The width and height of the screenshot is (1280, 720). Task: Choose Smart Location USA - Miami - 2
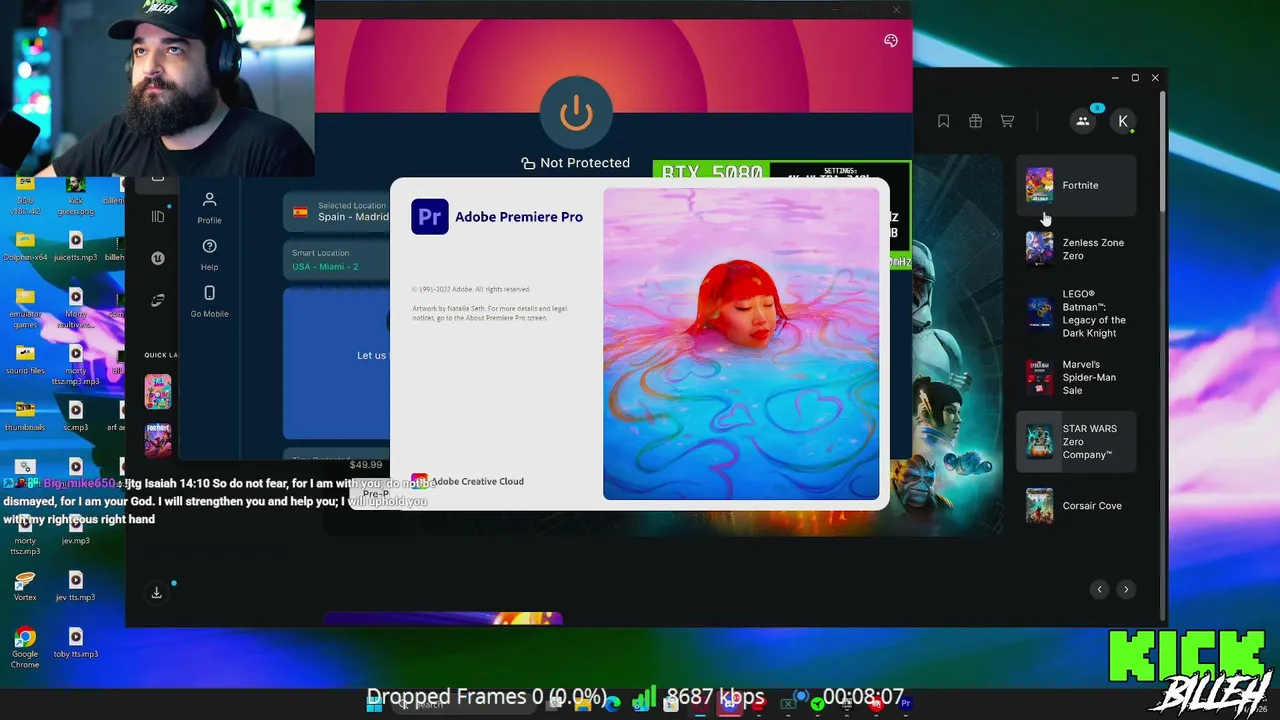(x=338, y=260)
